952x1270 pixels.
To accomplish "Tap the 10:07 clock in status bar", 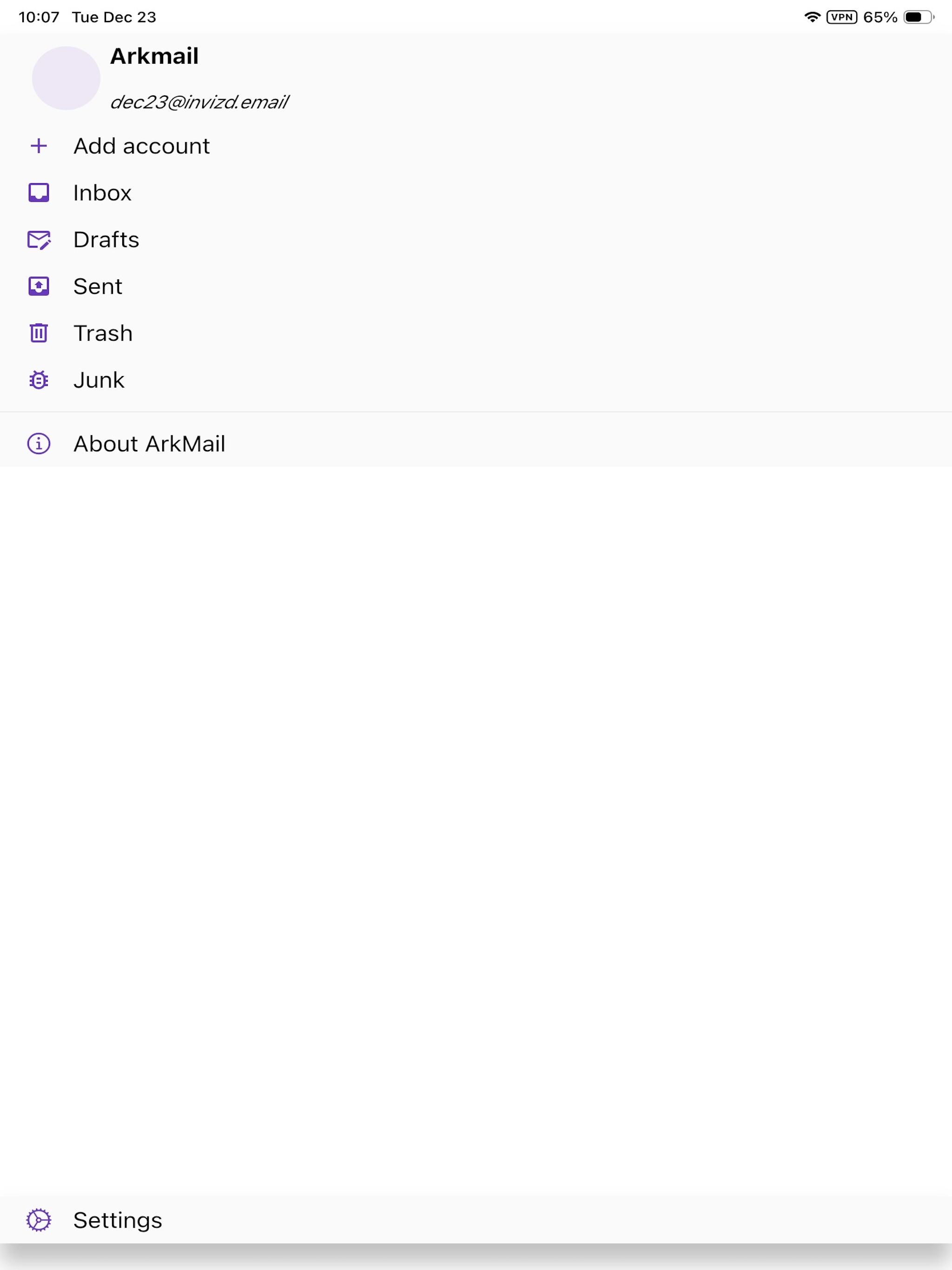I will 39,17.
